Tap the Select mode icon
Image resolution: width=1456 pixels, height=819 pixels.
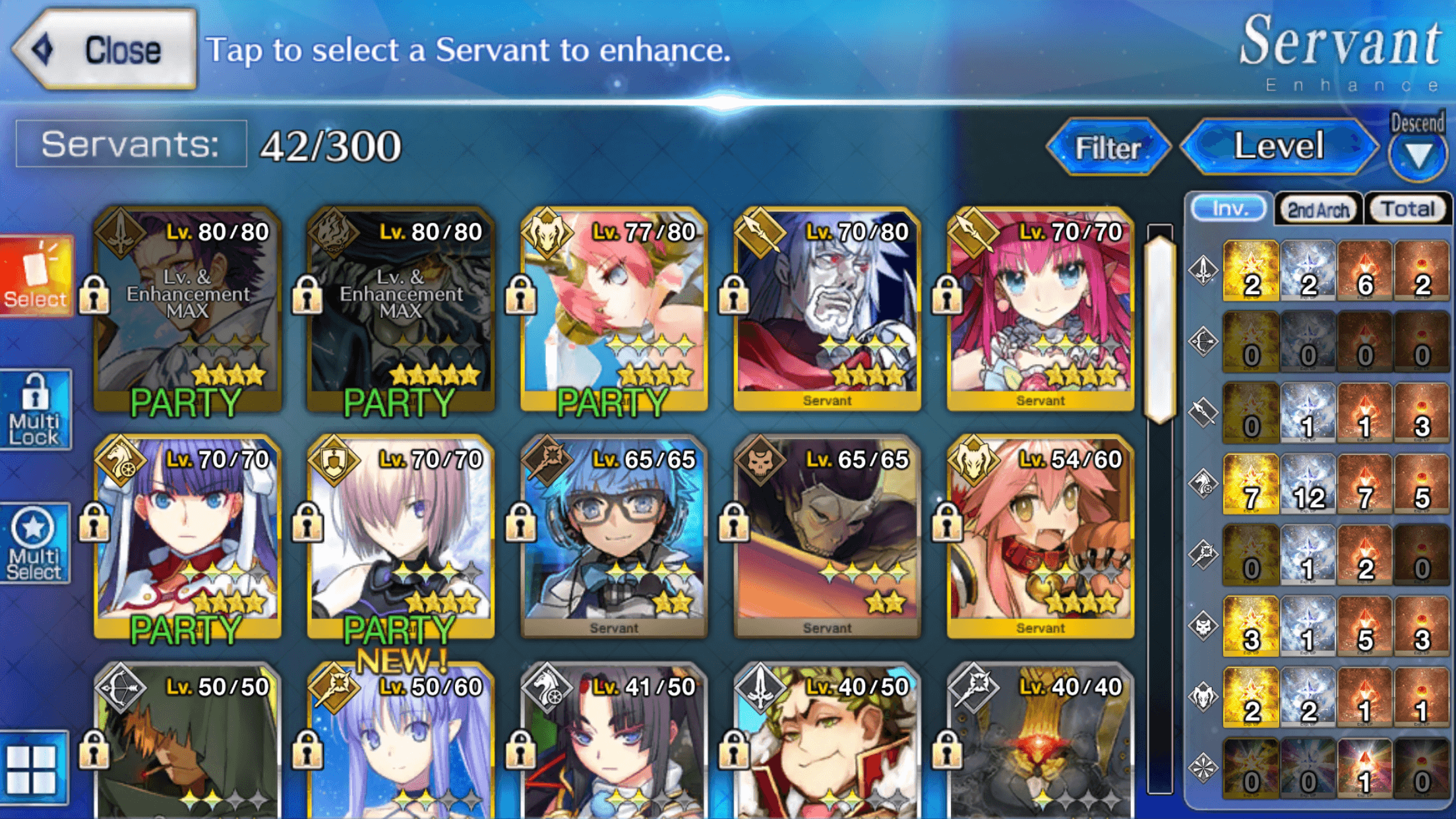click(36, 276)
